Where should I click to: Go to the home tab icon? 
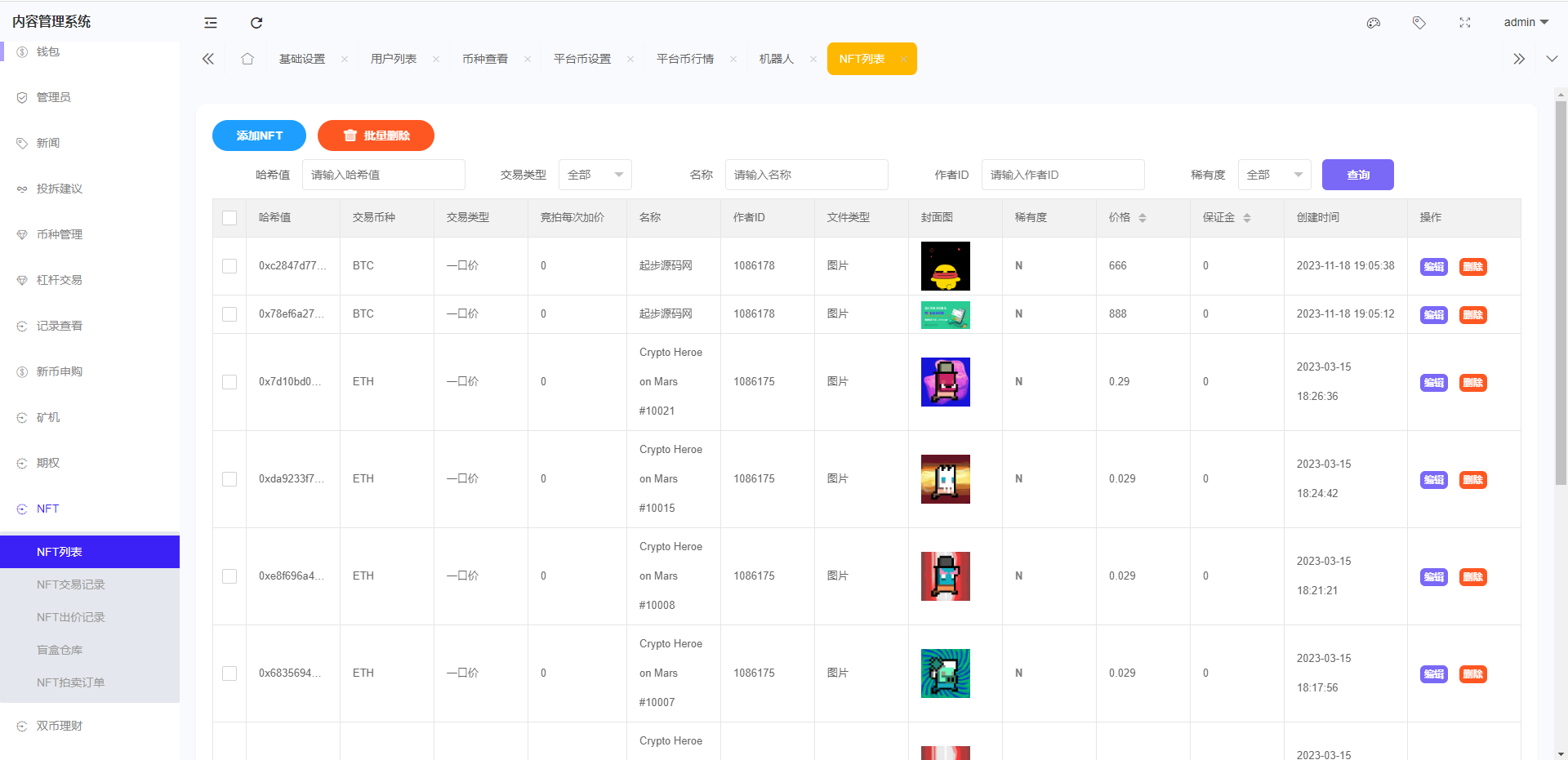click(247, 59)
